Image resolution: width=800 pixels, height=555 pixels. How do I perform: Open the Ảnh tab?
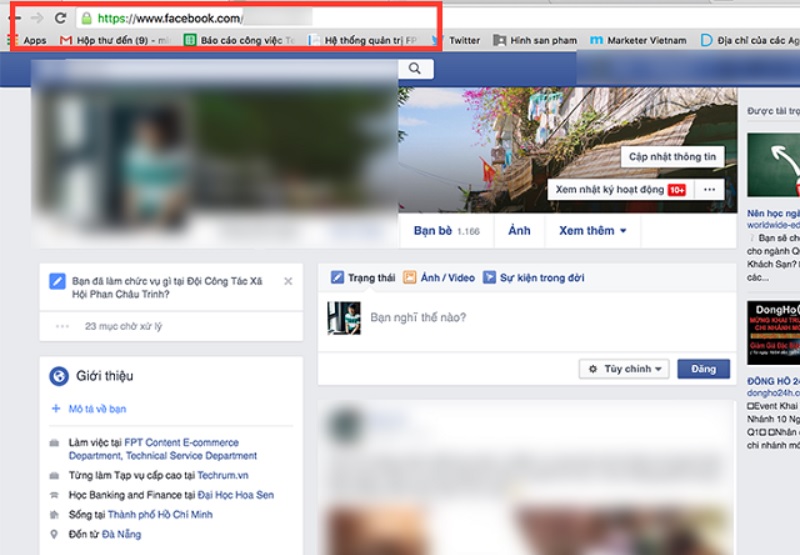[x=519, y=231]
